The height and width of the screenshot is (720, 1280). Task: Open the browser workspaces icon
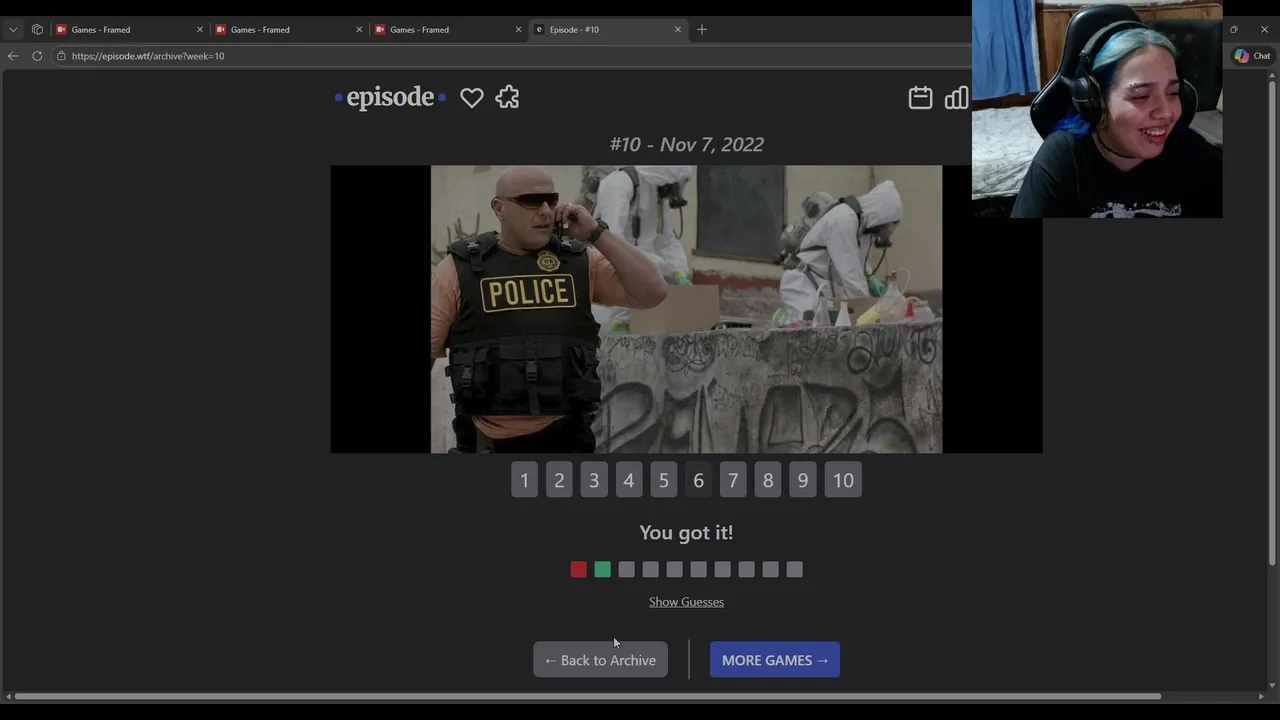tap(37, 30)
